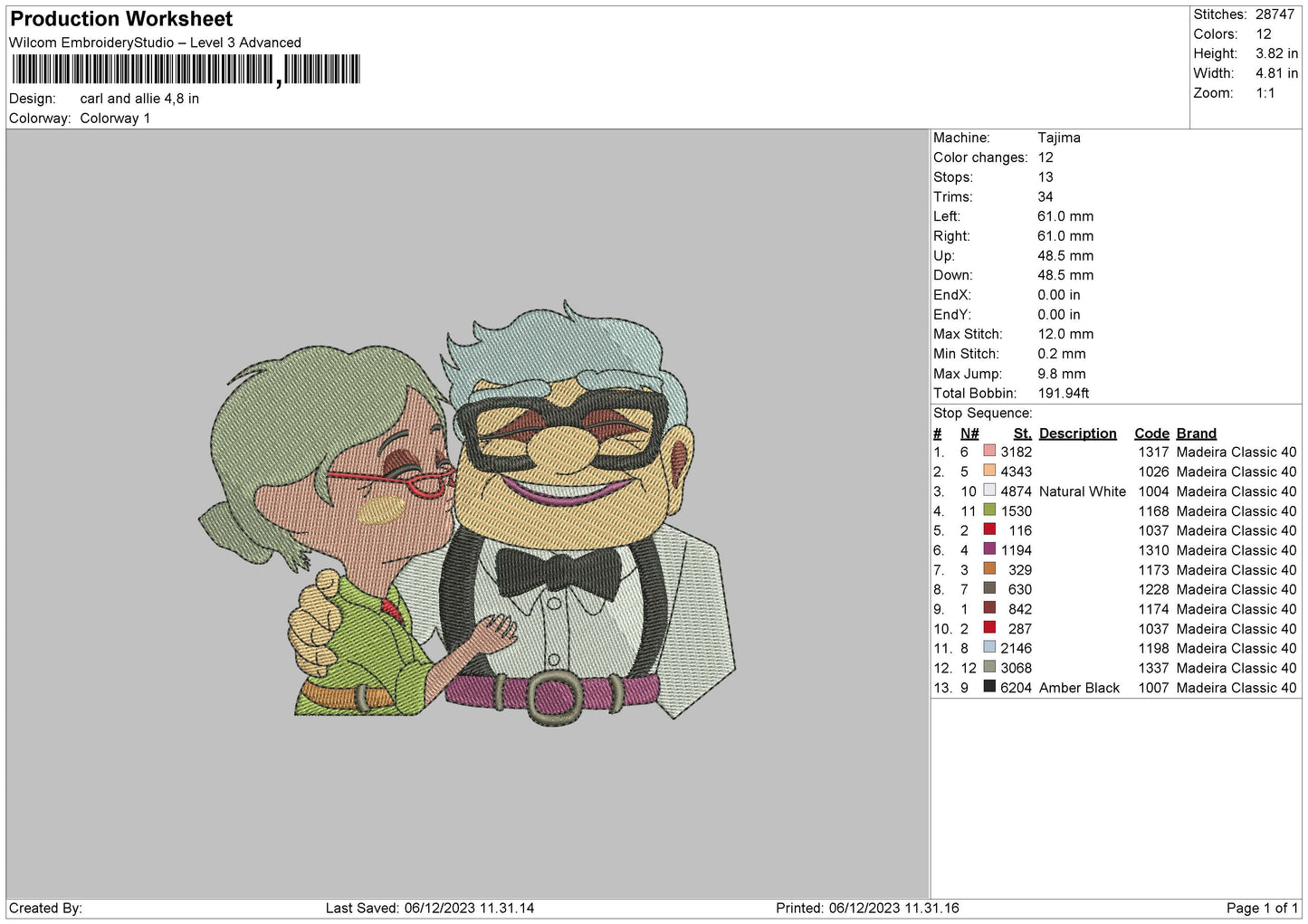The image size is (1308, 924).
Task: Click the barcode below the worksheet title
Action: (x=186, y=70)
